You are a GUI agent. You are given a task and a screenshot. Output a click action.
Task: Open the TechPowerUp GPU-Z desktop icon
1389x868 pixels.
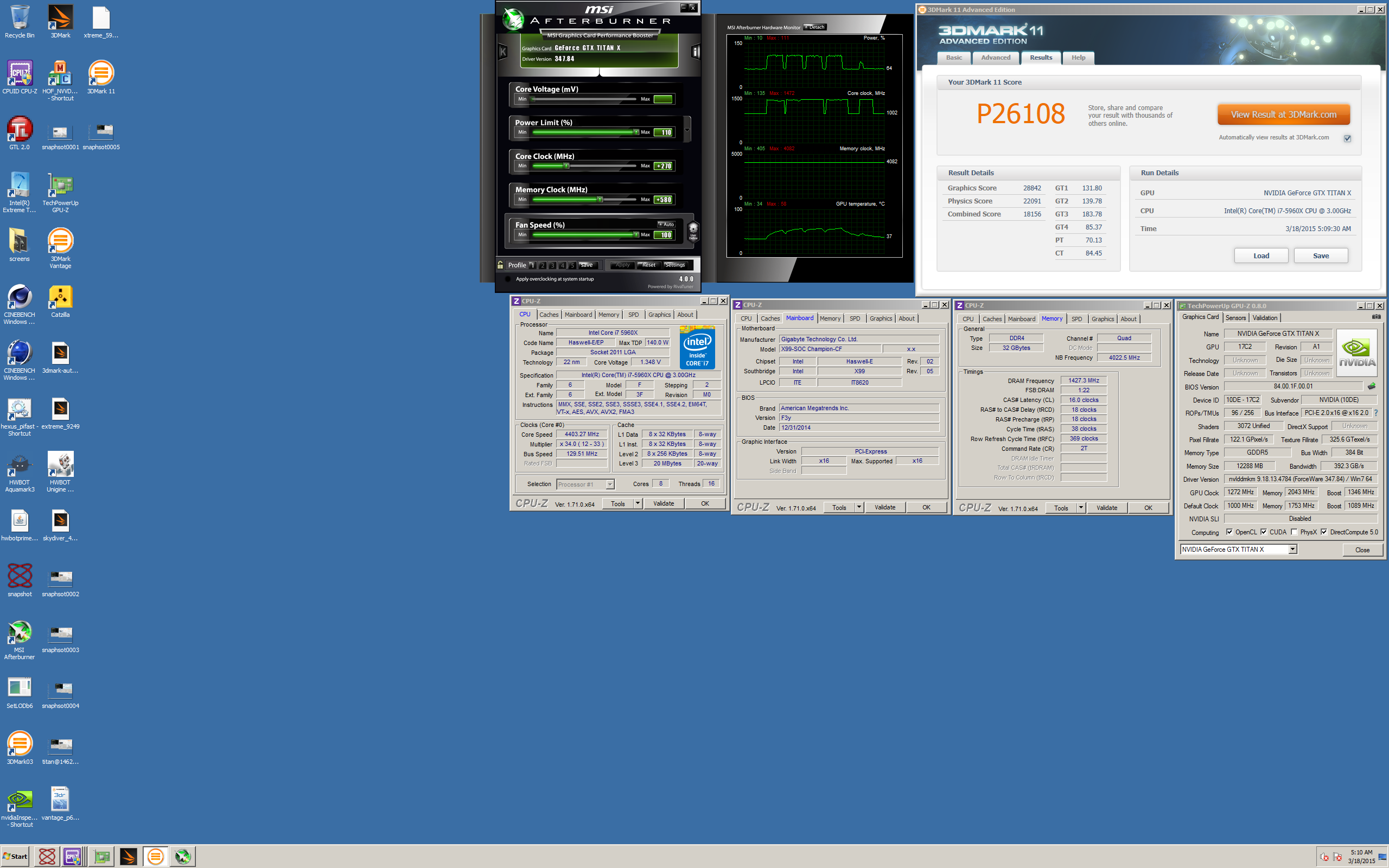click(x=60, y=193)
